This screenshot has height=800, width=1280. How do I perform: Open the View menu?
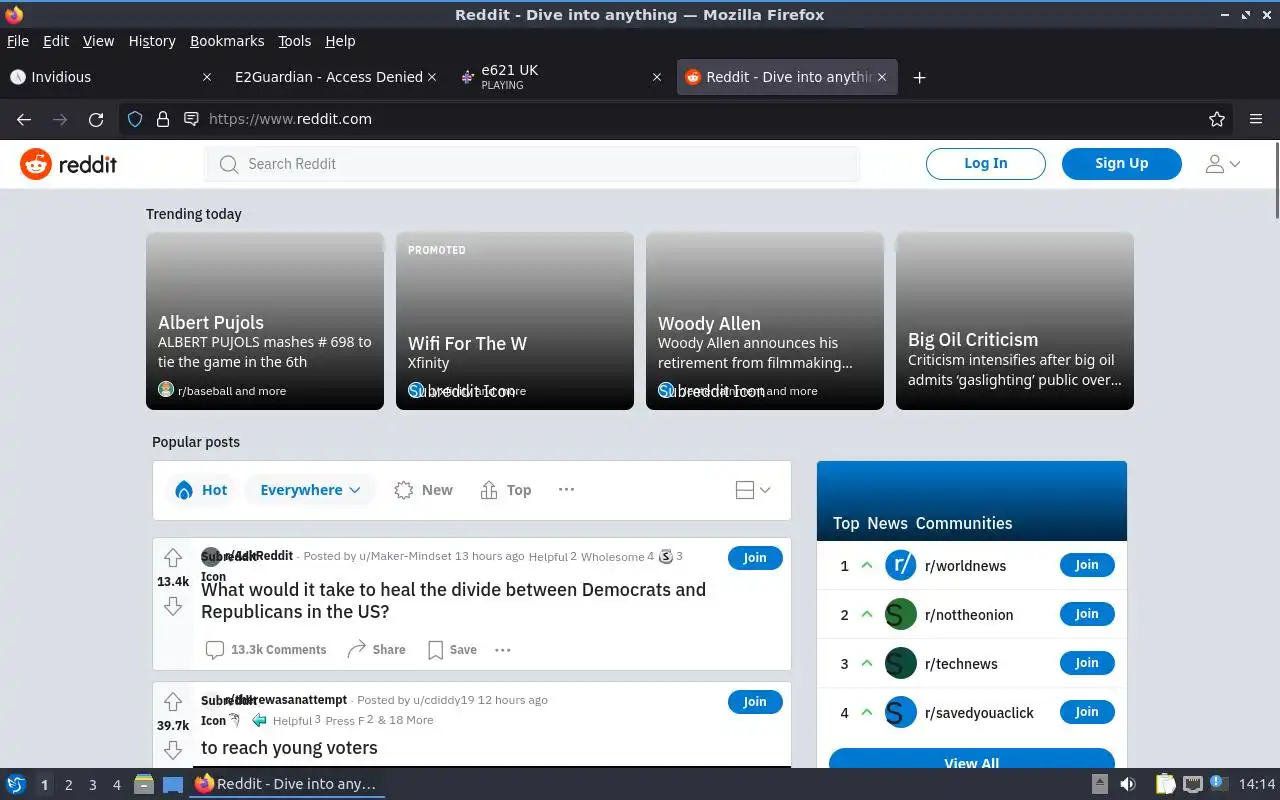pos(98,41)
